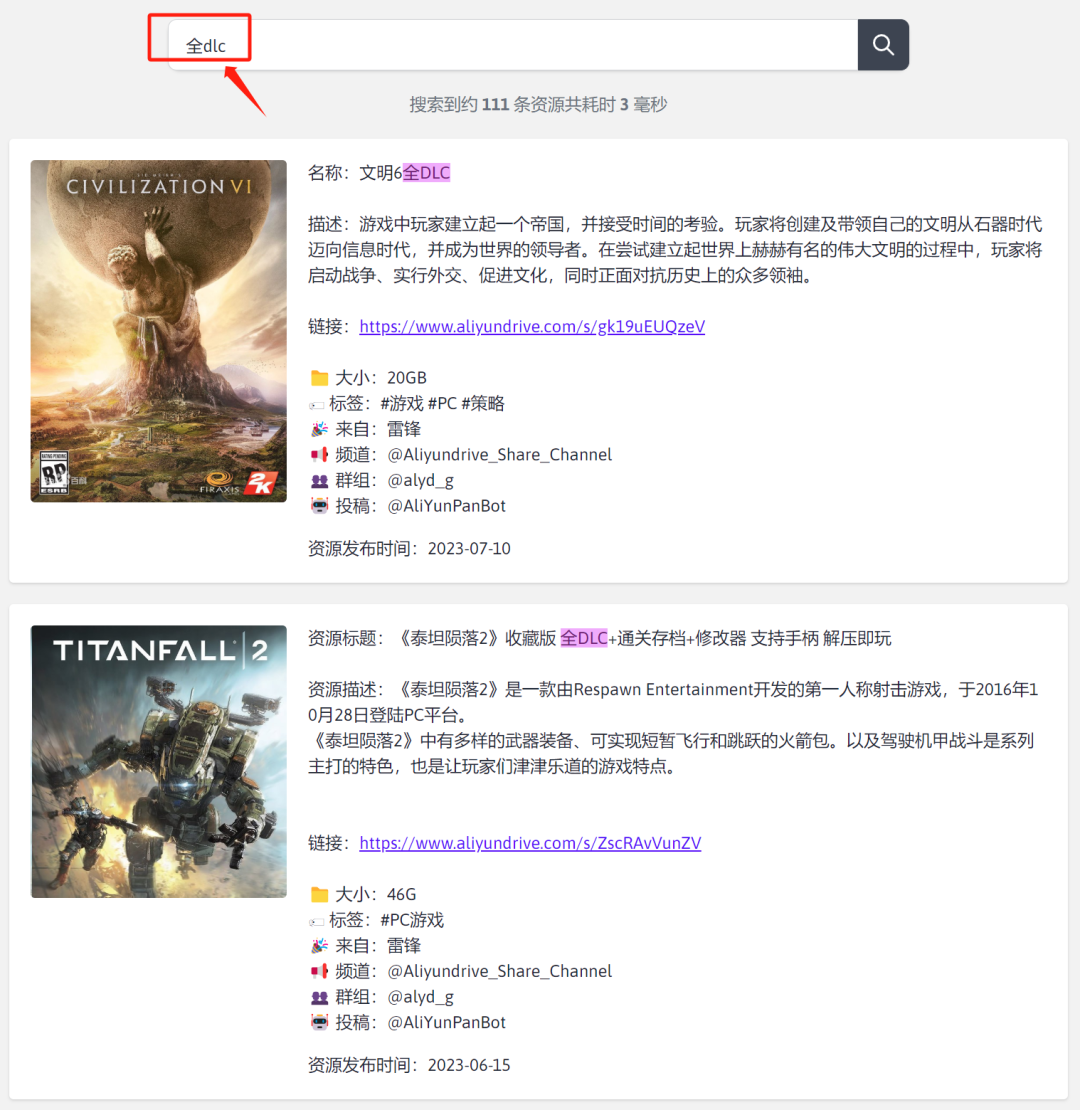The width and height of the screenshot is (1080, 1110).
Task: Open aliyundrive link ending gk19uEUQzeV
Action: point(532,326)
